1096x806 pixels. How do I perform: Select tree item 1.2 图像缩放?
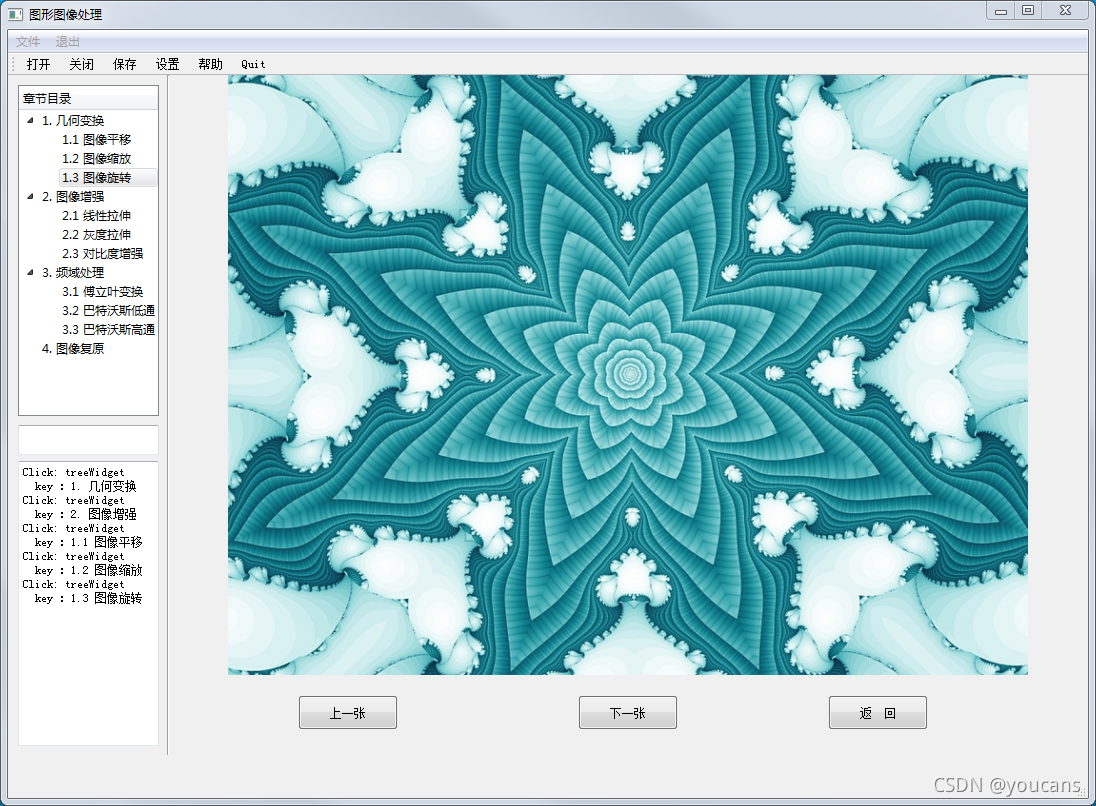coord(96,159)
